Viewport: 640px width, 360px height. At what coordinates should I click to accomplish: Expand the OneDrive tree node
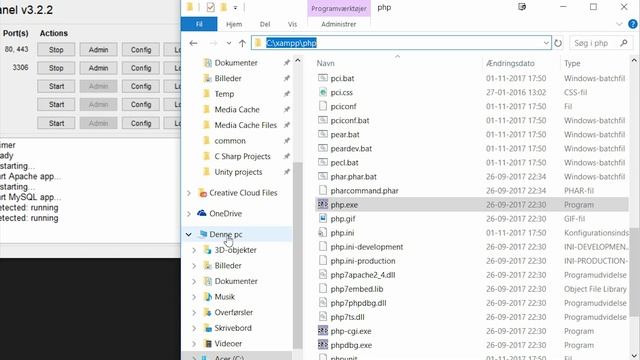point(189,213)
